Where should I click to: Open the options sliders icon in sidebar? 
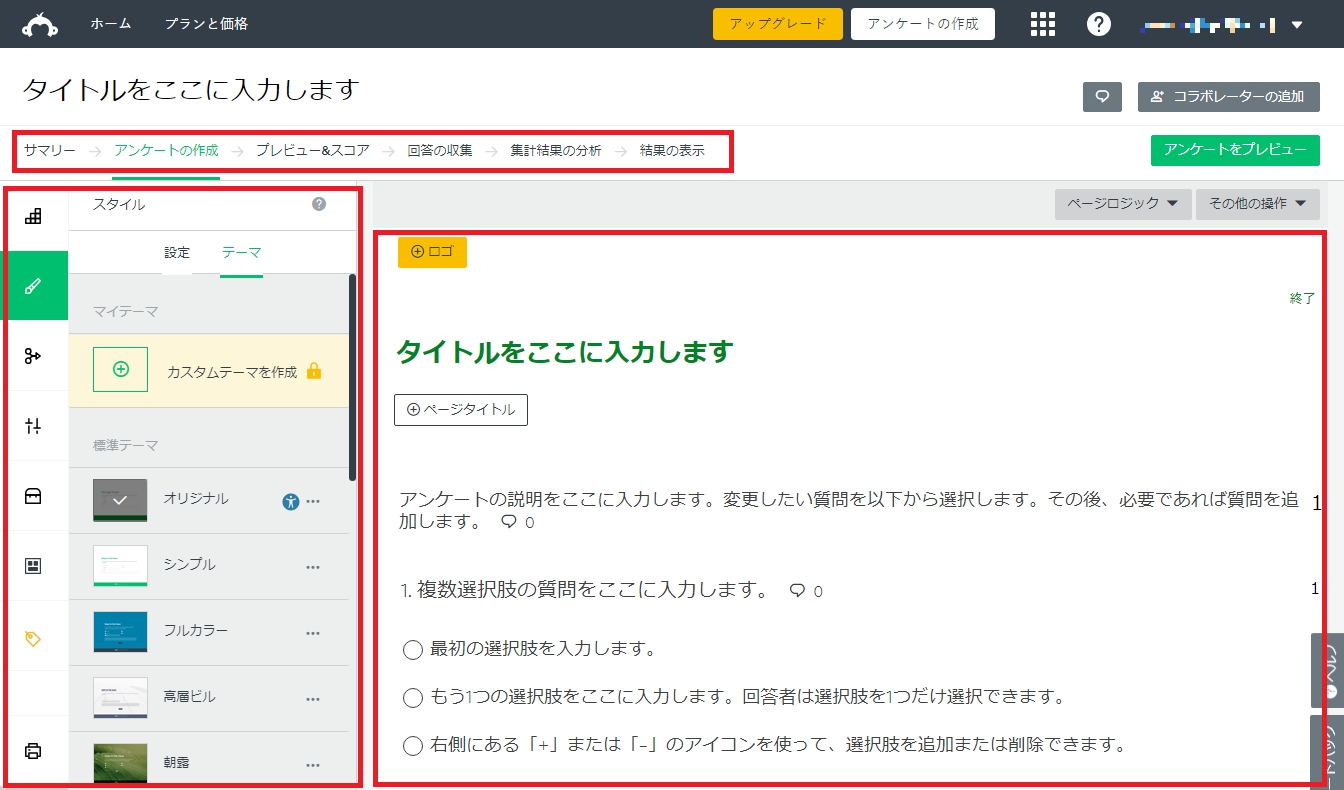(33, 426)
